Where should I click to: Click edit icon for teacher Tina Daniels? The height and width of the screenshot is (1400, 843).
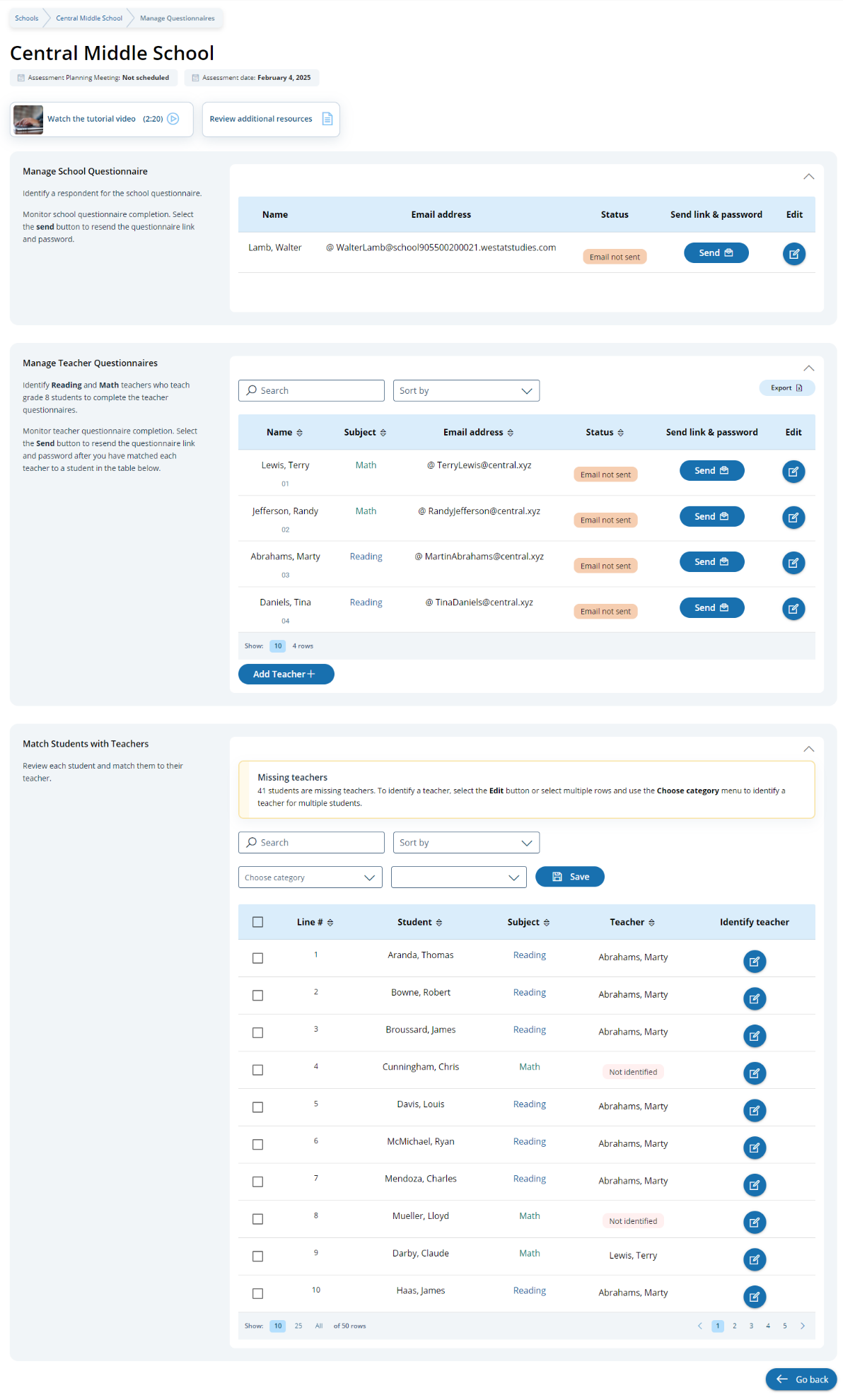793,609
